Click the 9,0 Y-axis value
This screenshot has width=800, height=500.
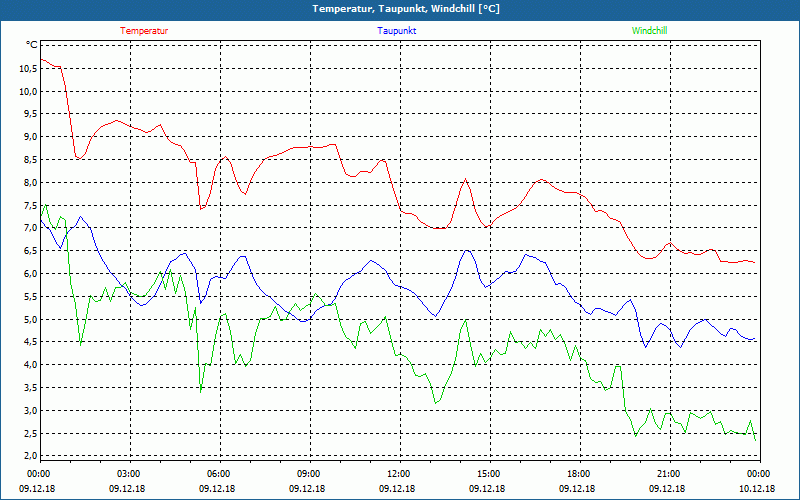tap(30, 137)
